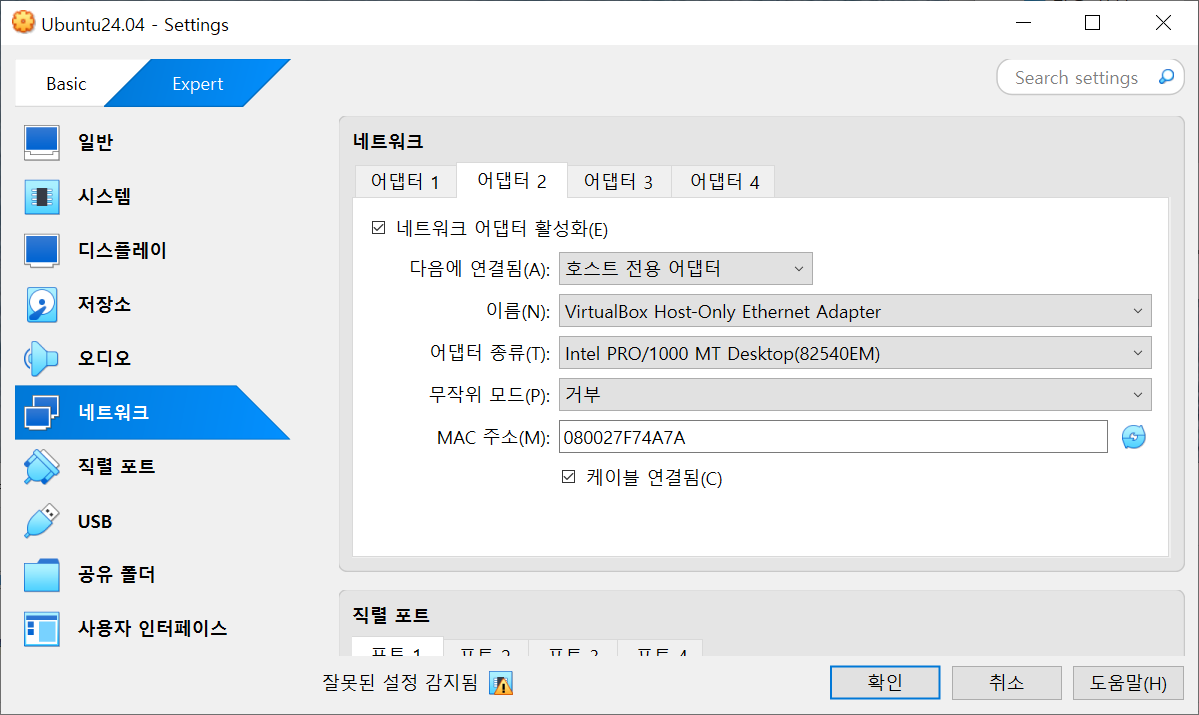Click the 공유 폴더 sidebar label
Screen dimensions: 1199x715
[x=116, y=574]
